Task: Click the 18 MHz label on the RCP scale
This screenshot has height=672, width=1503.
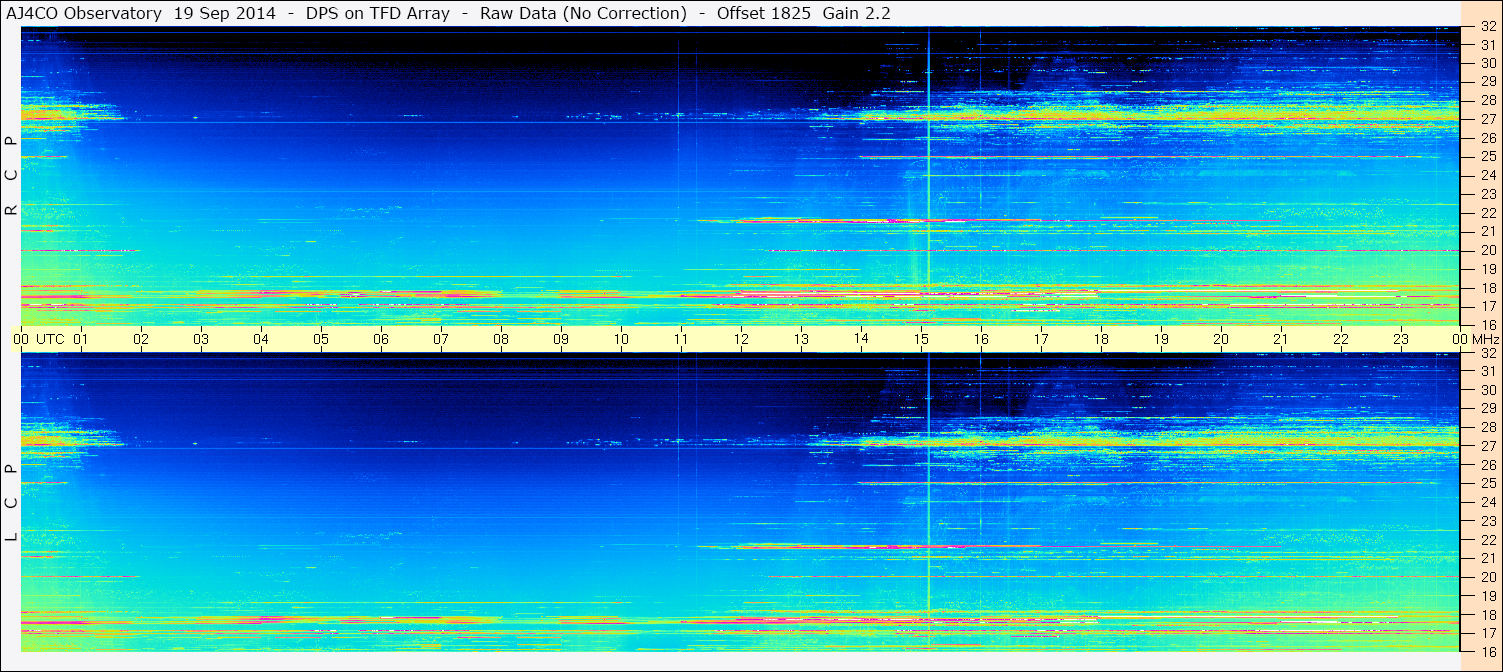Action: point(1488,288)
